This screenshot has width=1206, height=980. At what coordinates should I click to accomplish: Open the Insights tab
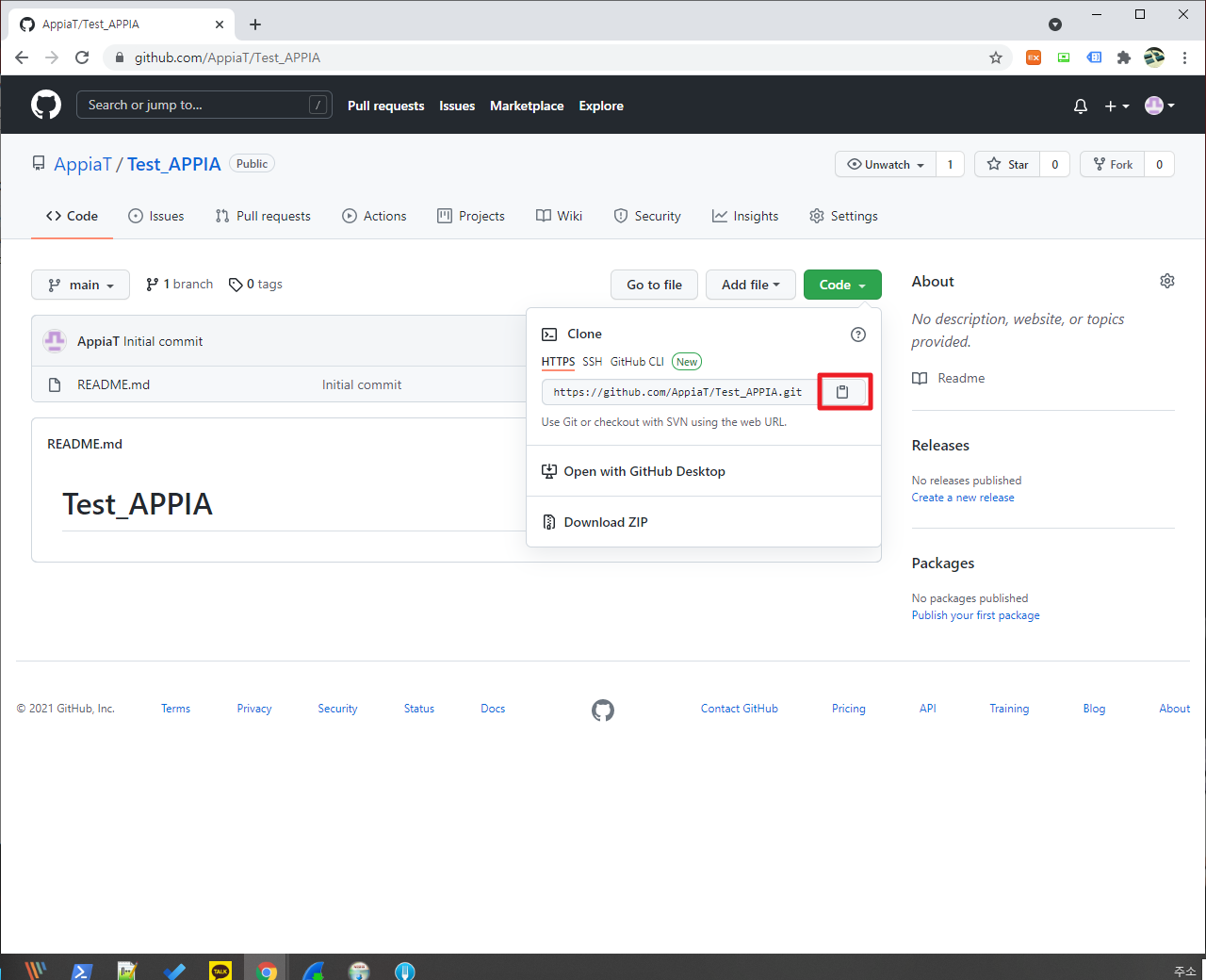745,216
